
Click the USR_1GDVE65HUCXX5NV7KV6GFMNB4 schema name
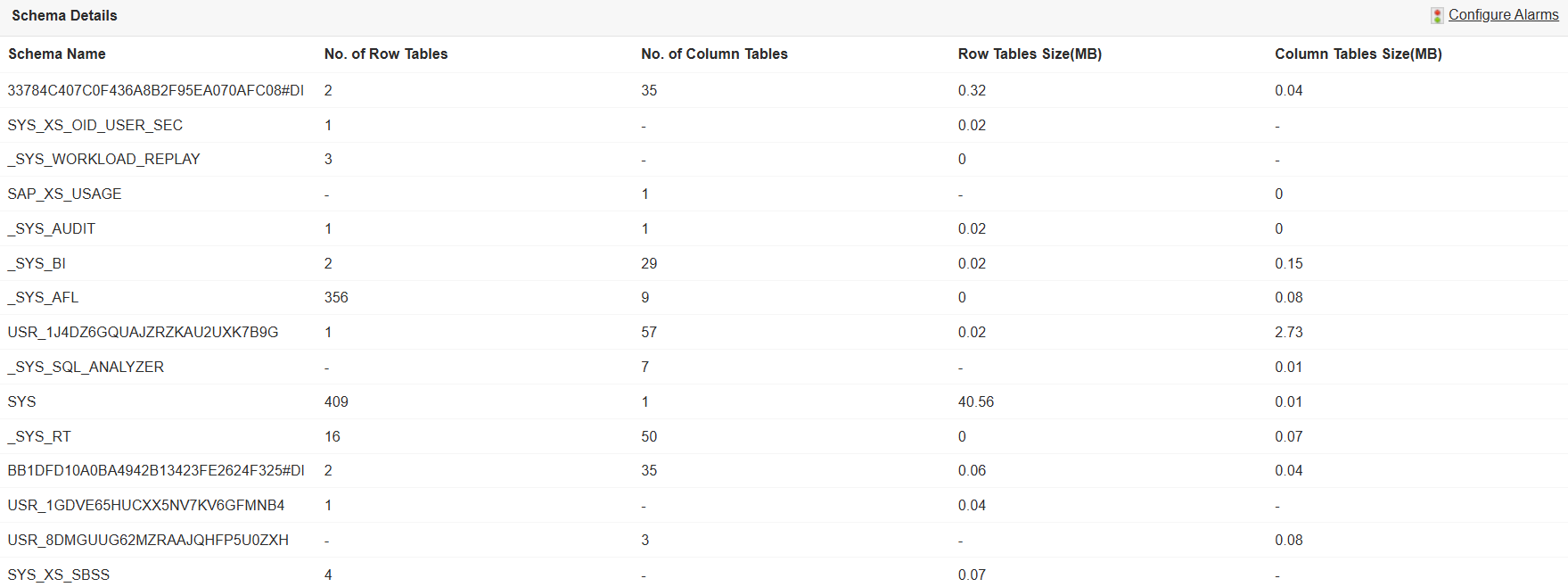coord(146,505)
